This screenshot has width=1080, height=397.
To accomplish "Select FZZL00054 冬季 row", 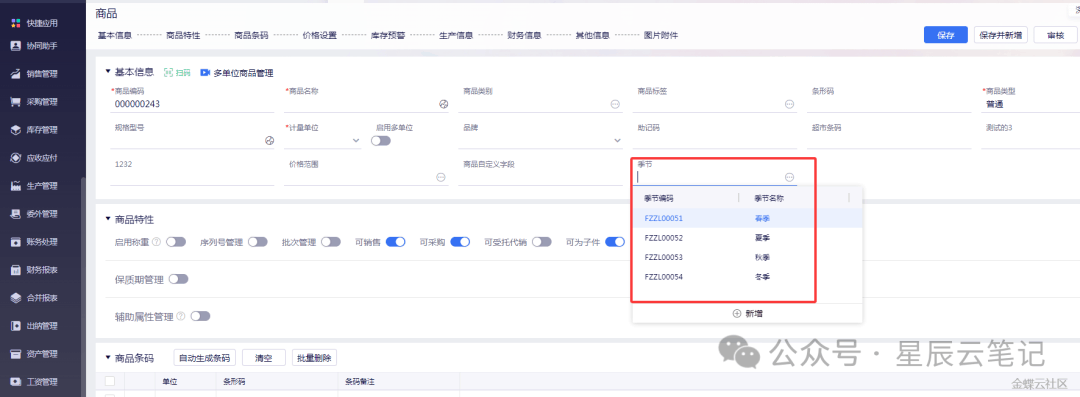I will point(747,277).
